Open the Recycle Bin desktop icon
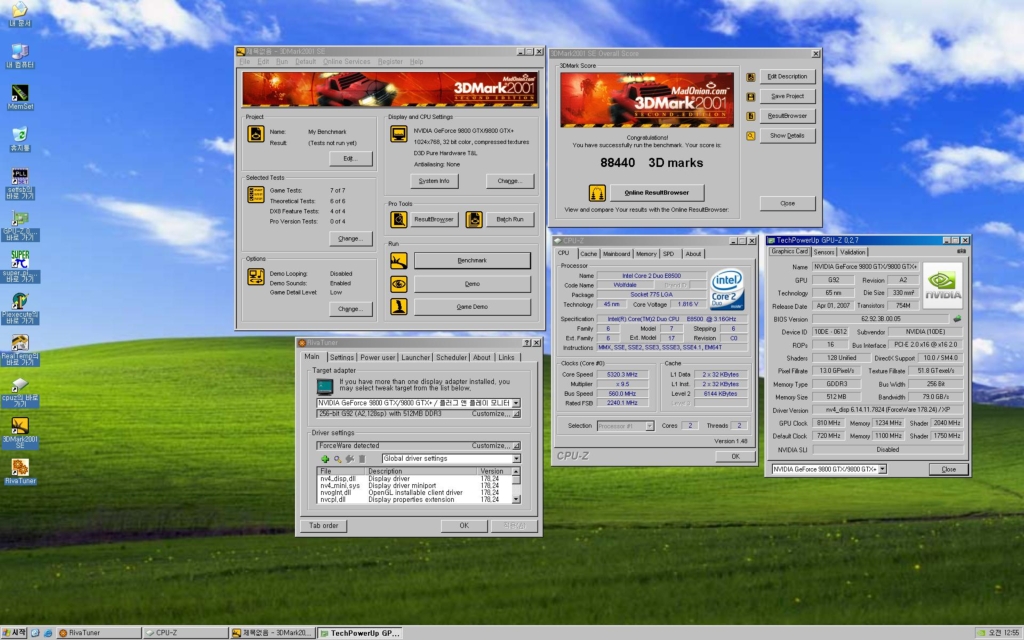The height and width of the screenshot is (640, 1024). point(20,138)
